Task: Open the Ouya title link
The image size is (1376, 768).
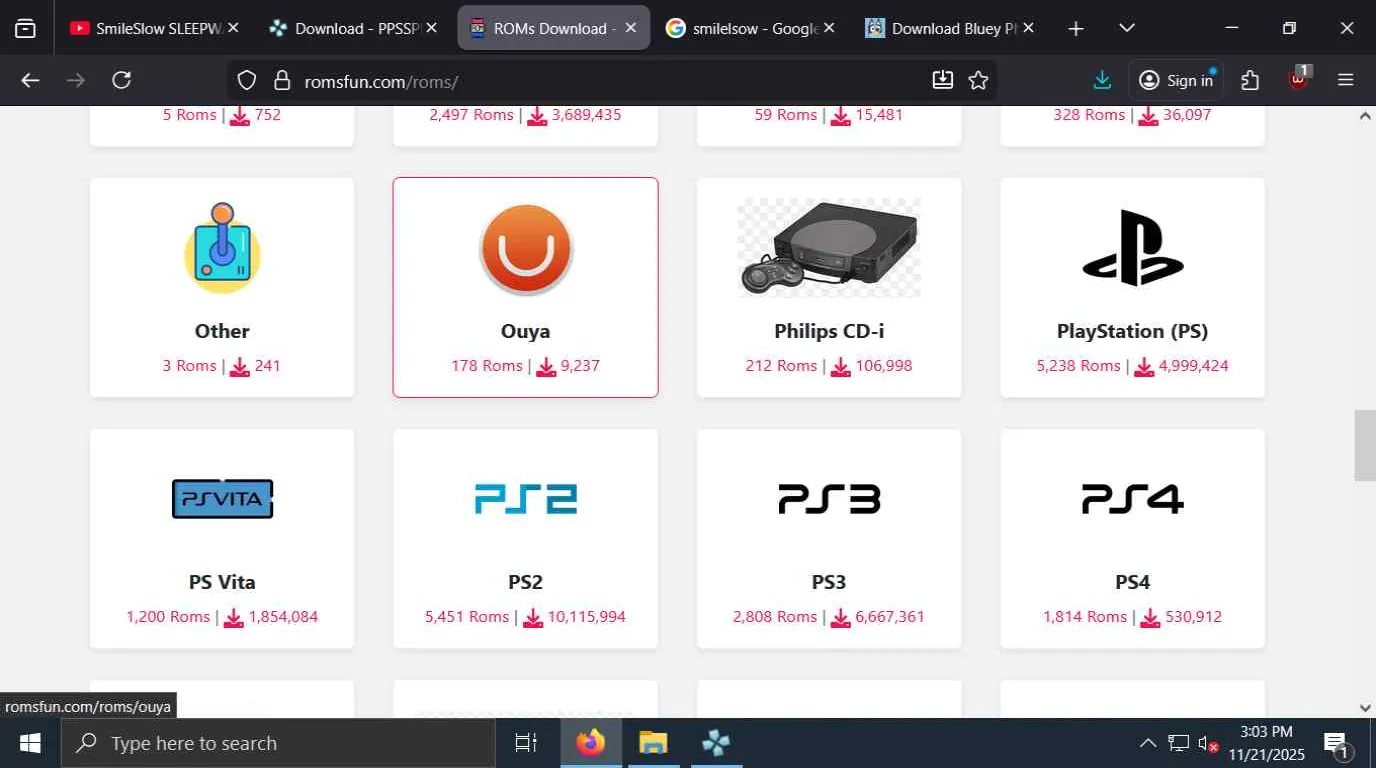Action: pos(525,331)
